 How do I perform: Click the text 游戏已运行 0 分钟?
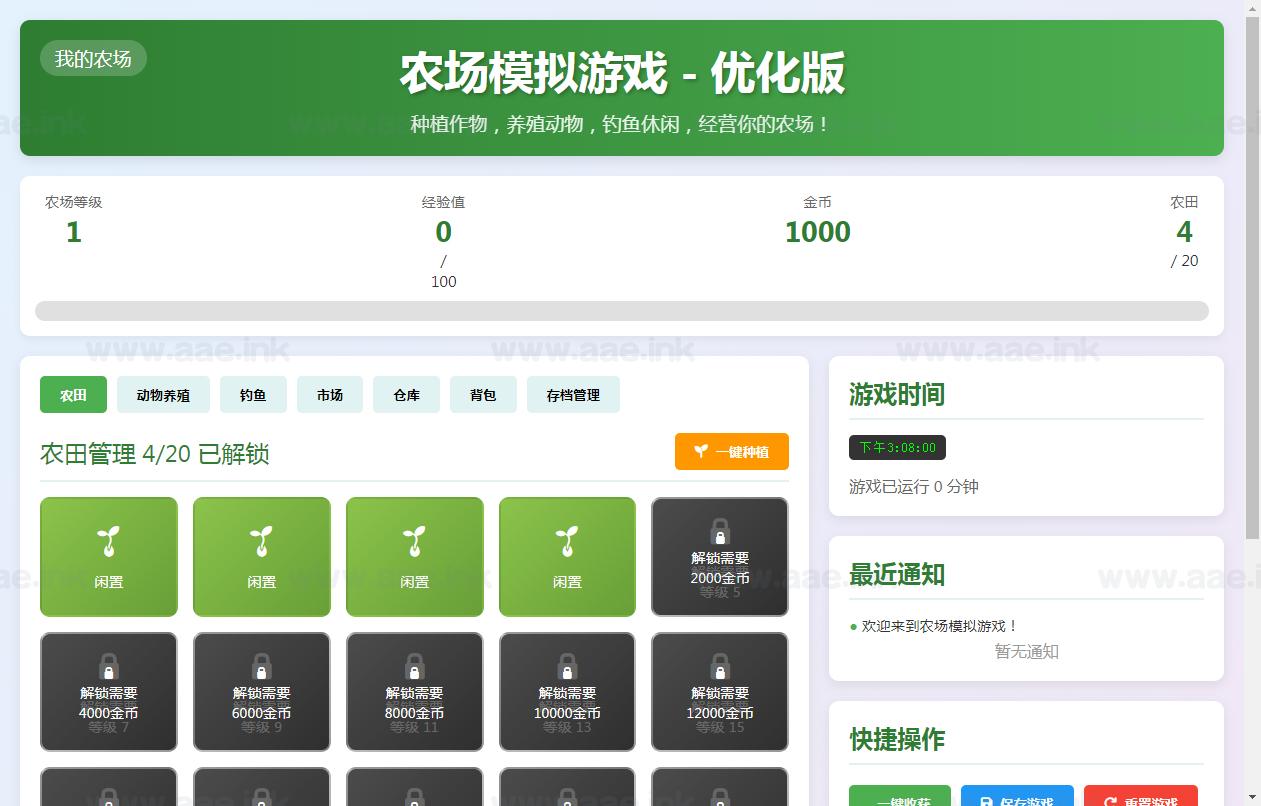[x=914, y=486]
